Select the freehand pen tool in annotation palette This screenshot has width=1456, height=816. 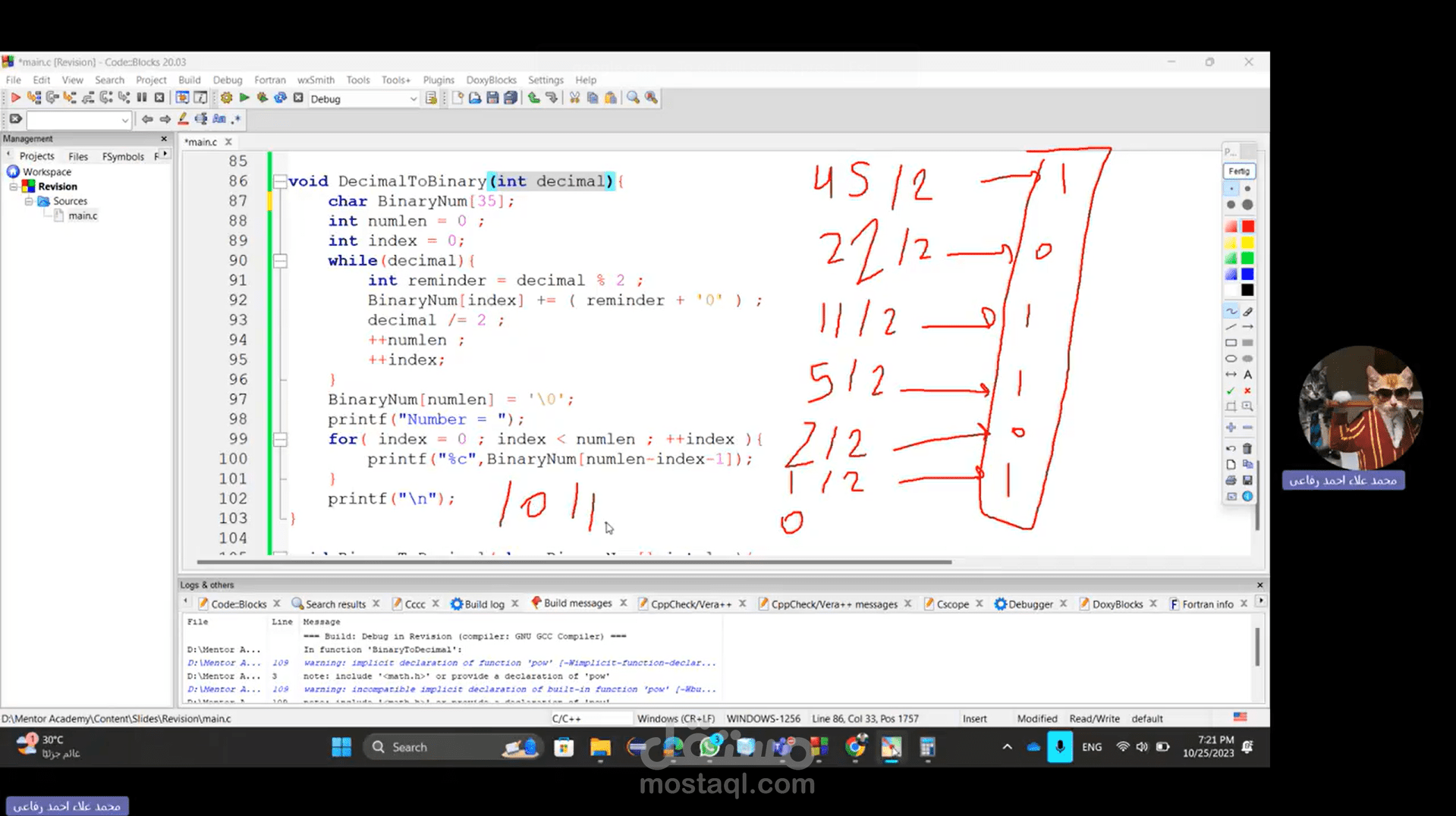pos(1231,311)
